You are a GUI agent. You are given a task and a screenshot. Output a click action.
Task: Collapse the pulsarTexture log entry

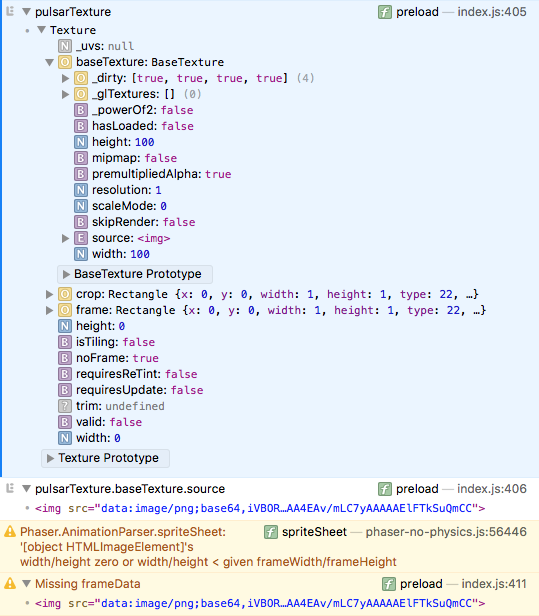[x=26, y=12]
